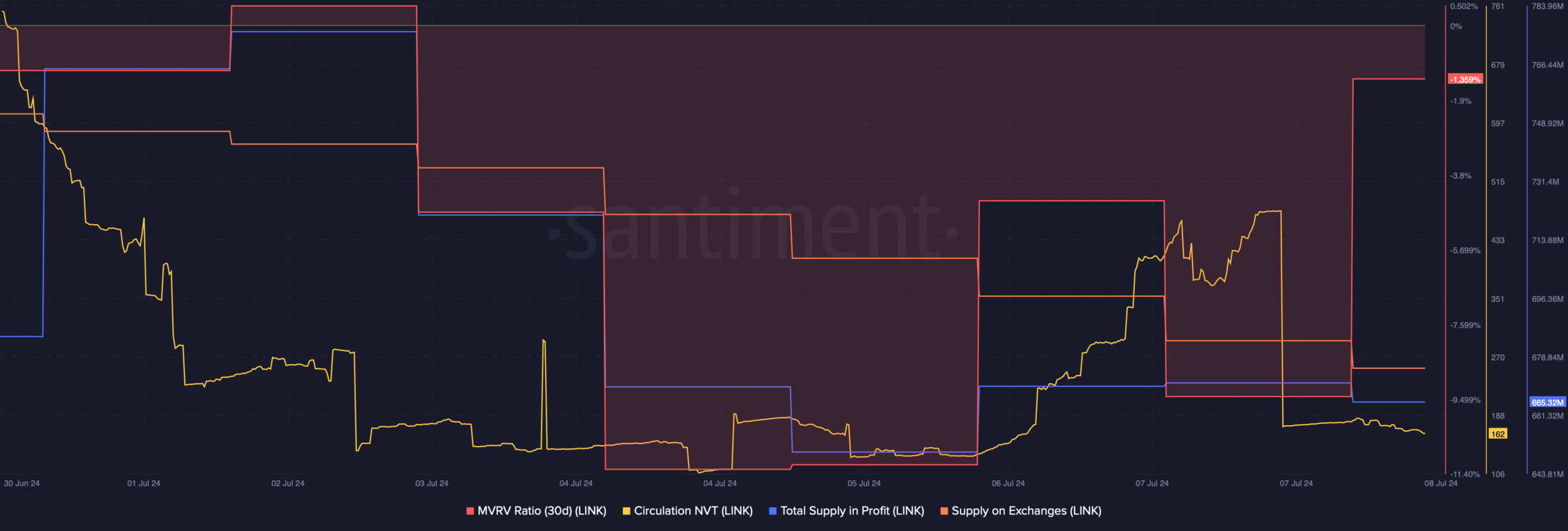Click the 678.84M axis value
Image resolution: width=1568 pixels, height=531 pixels.
pos(1547,357)
